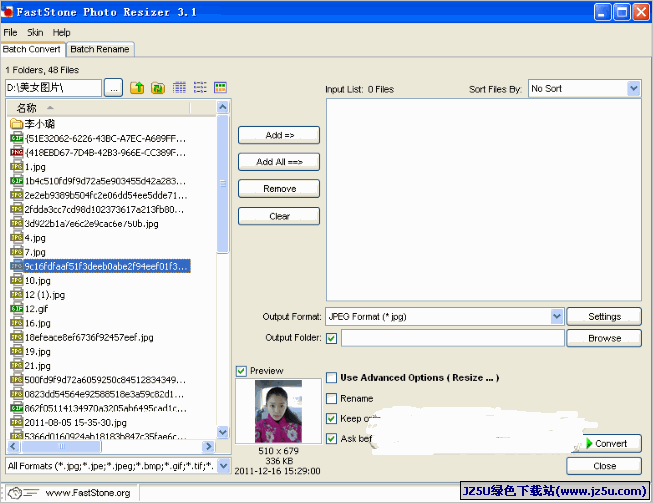653x503 pixels.
Task: Toggle the Ask before overwrite checkbox
Action: [x=331, y=438]
